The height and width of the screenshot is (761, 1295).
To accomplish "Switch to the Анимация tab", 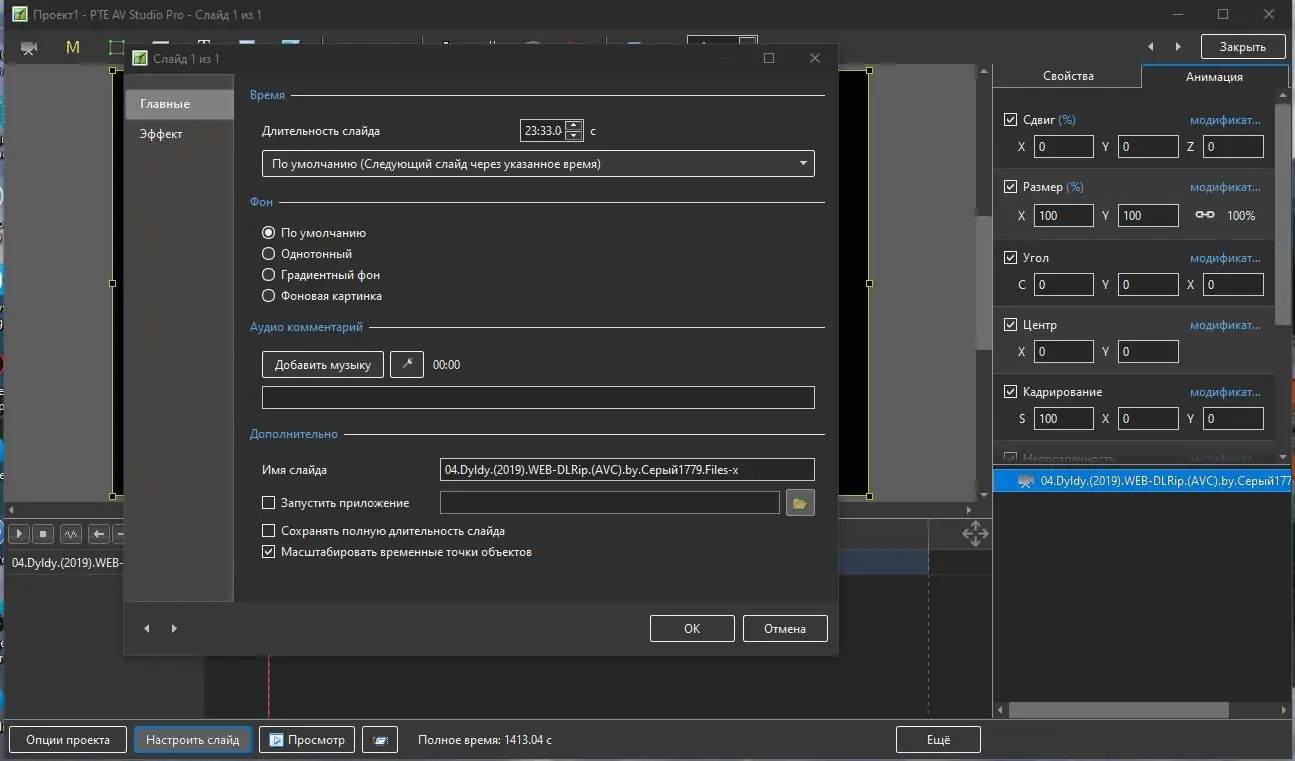I will [x=1214, y=76].
